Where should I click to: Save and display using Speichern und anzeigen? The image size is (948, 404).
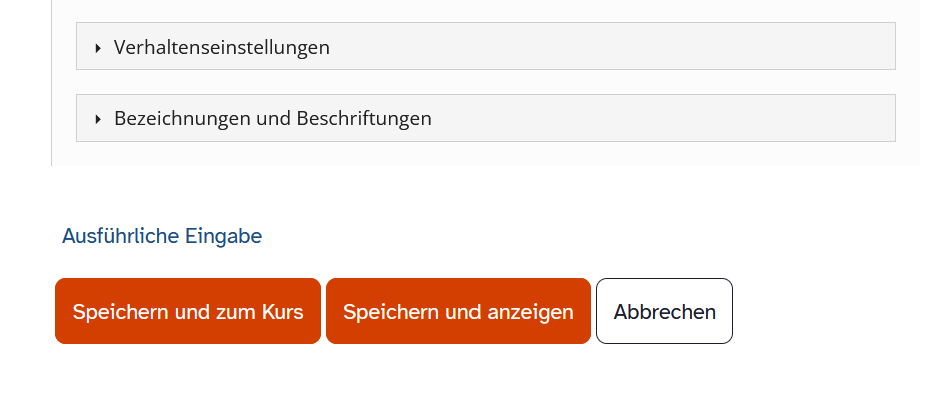[458, 311]
